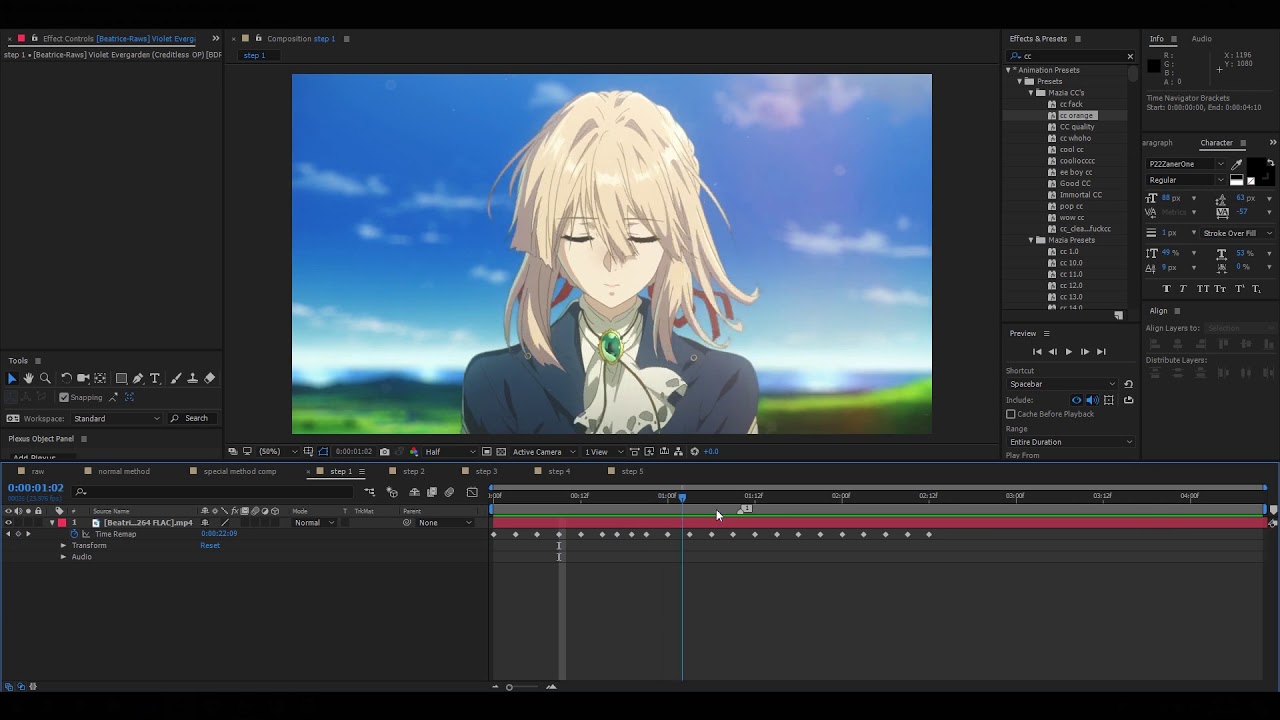Open the Workspace Standard dropdown
The width and height of the screenshot is (1280, 720).
click(116, 418)
